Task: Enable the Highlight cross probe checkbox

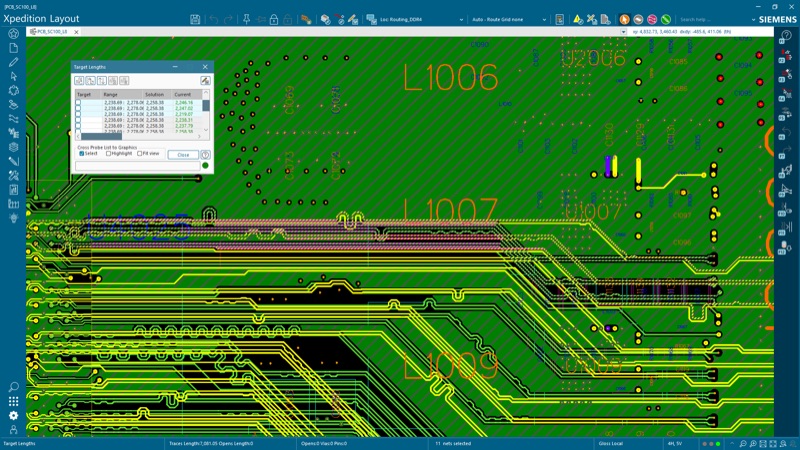Action: [108, 154]
